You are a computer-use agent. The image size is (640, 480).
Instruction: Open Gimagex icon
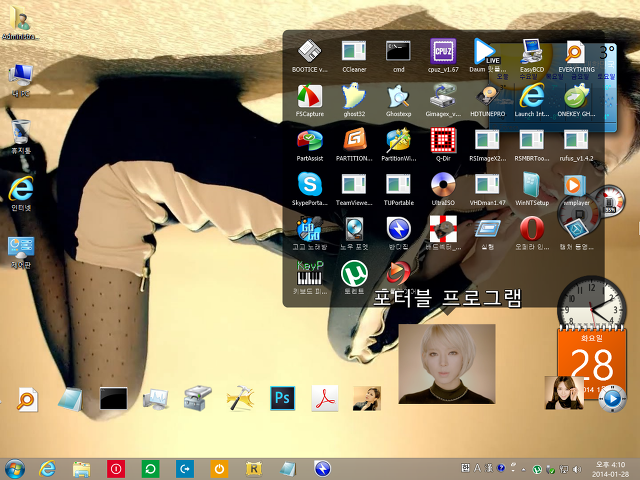[x=443, y=96]
